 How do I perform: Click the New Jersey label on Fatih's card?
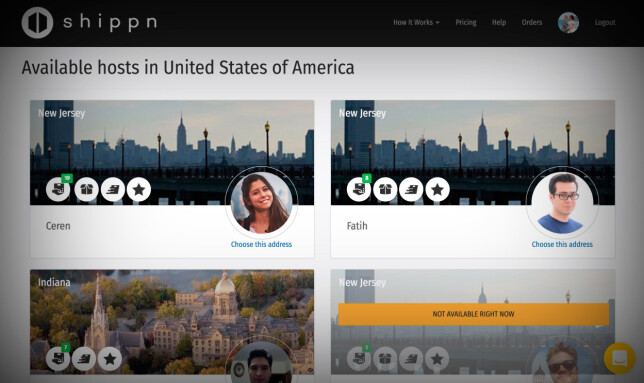[362, 113]
